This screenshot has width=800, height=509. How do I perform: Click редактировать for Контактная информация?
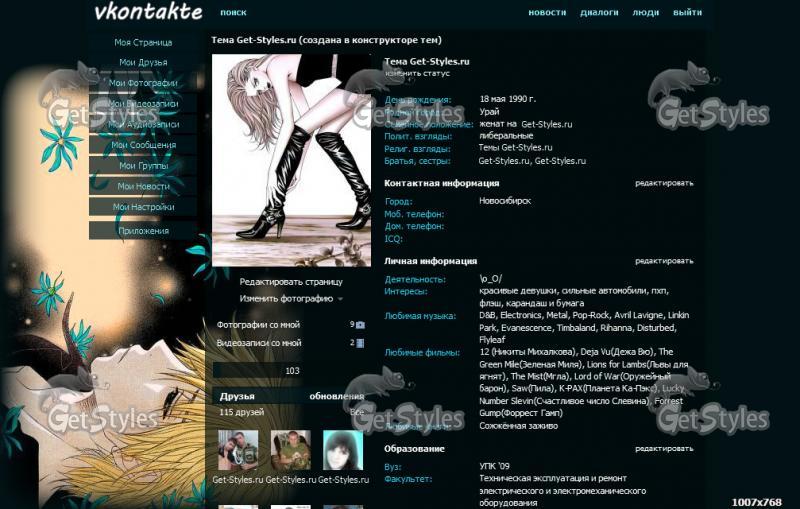[x=664, y=183]
